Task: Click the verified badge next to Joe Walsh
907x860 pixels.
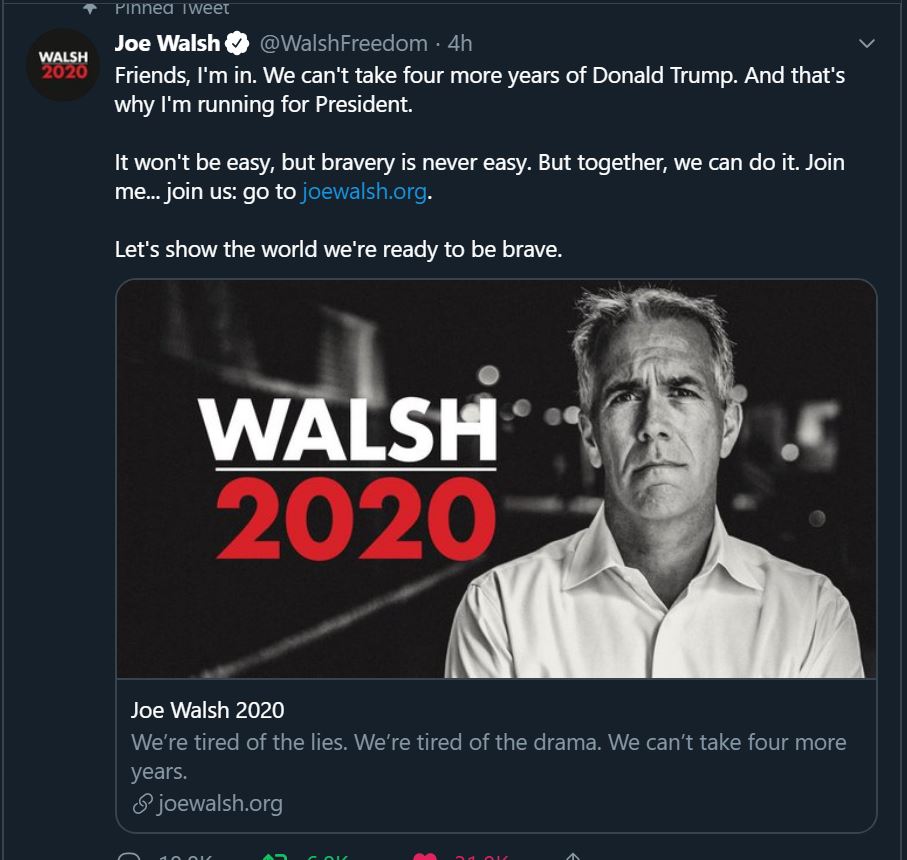Action: point(237,43)
